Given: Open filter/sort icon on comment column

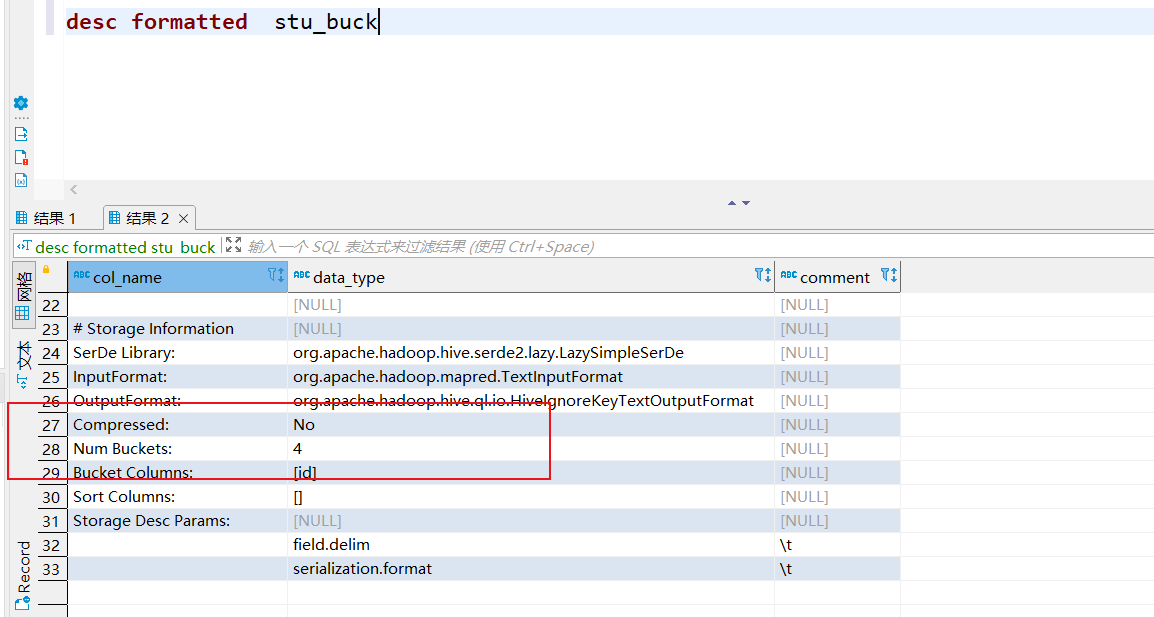Looking at the screenshot, I should (x=889, y=275).
